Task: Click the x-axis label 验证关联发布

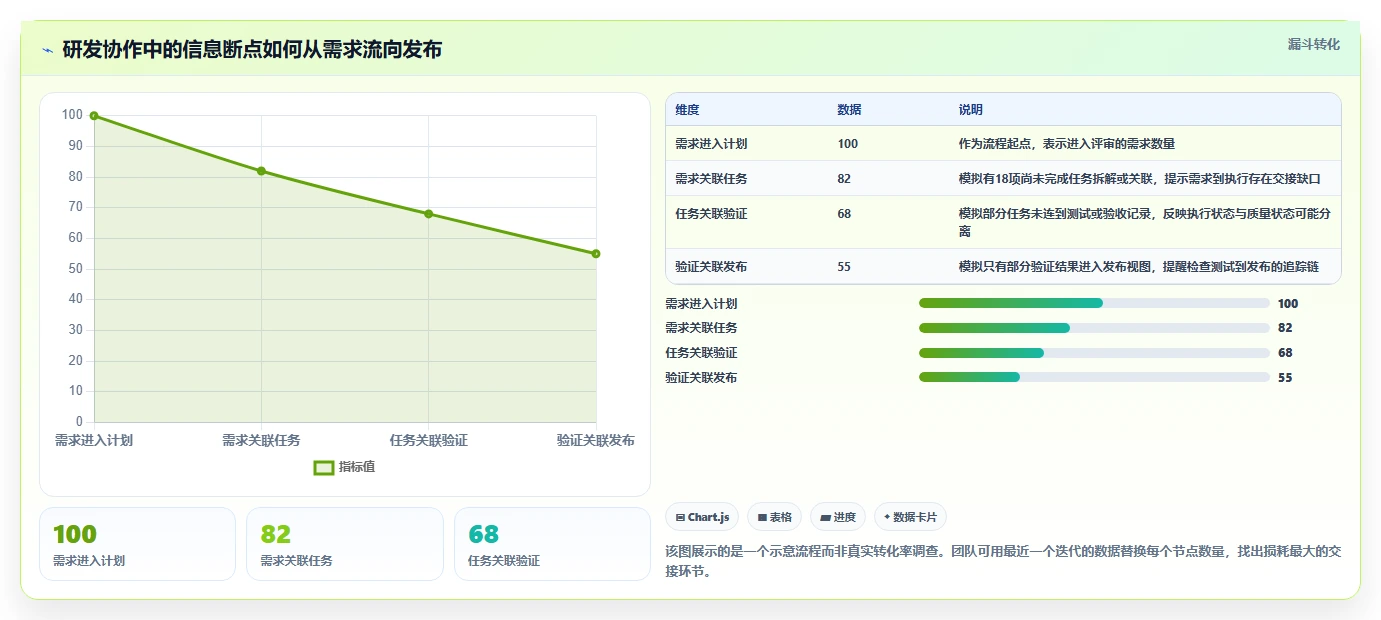Action: tap(596, 440)
